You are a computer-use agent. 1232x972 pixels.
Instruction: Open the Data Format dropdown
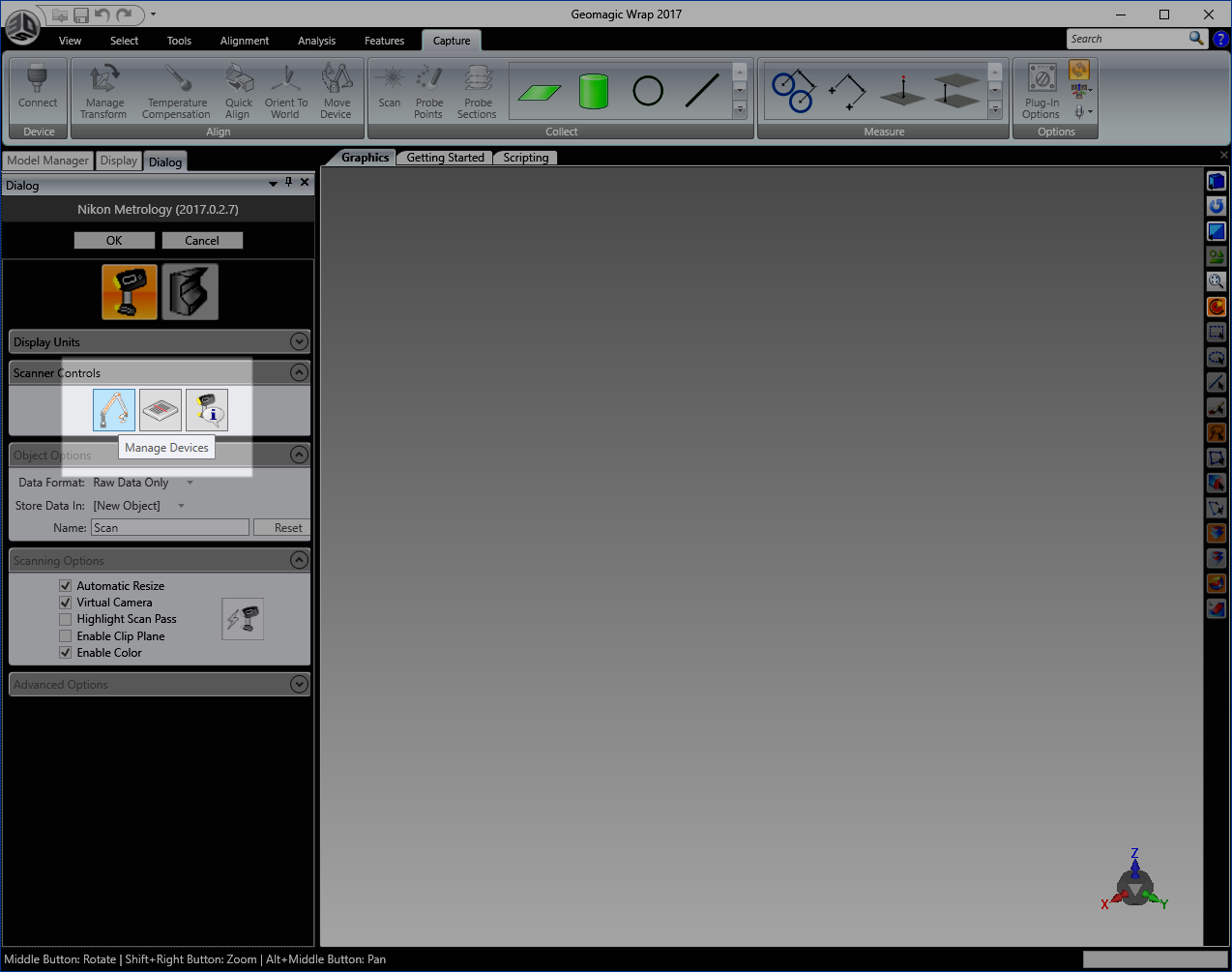pyautogui.click(x=189, y=482)
